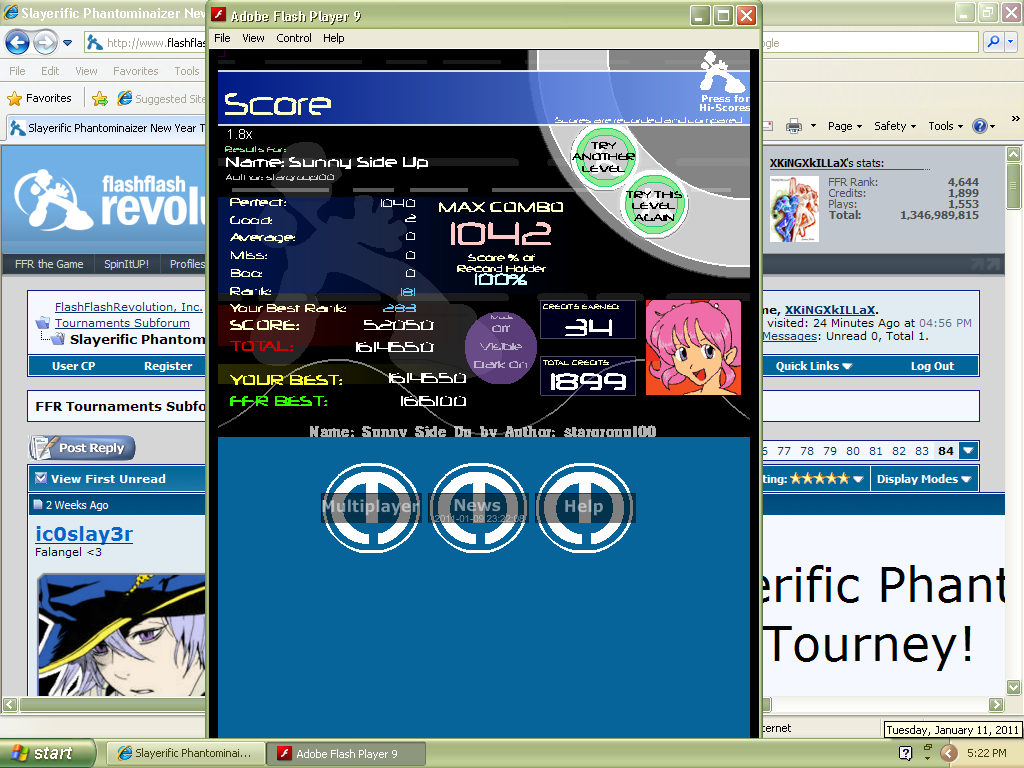Click the Log Out link
Screen dimensions: 1024x768
click(x=932, y=366)
